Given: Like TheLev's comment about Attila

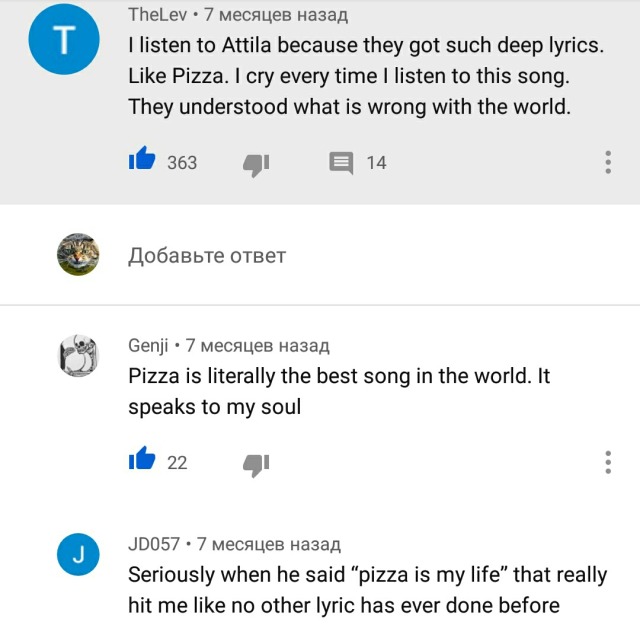Looking at the screenshot, I should [142, 160].
